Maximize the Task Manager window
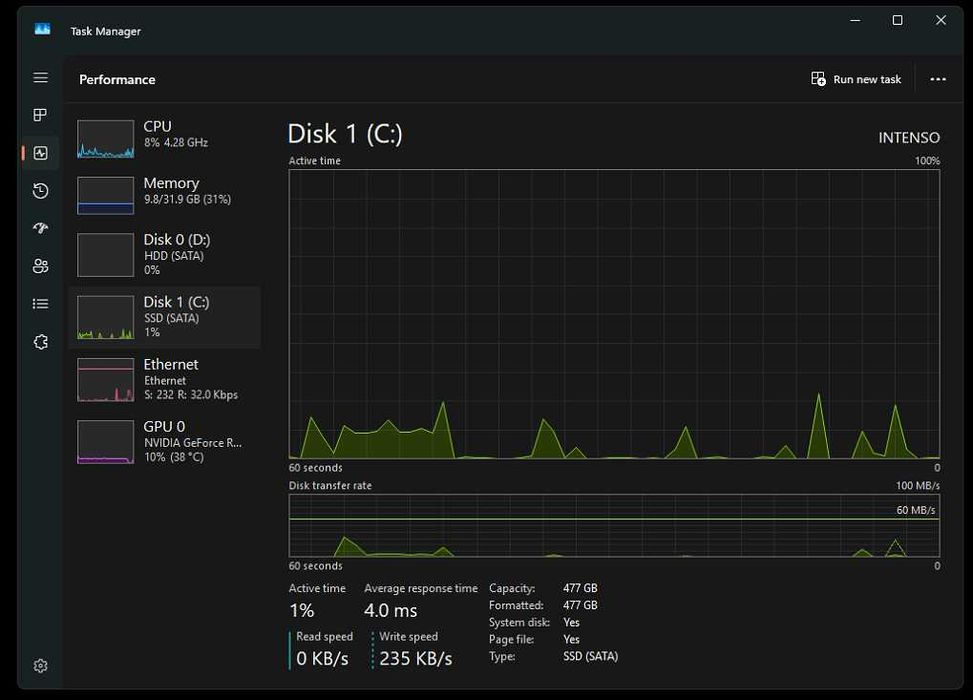973x700 pixels. (897, 20)
